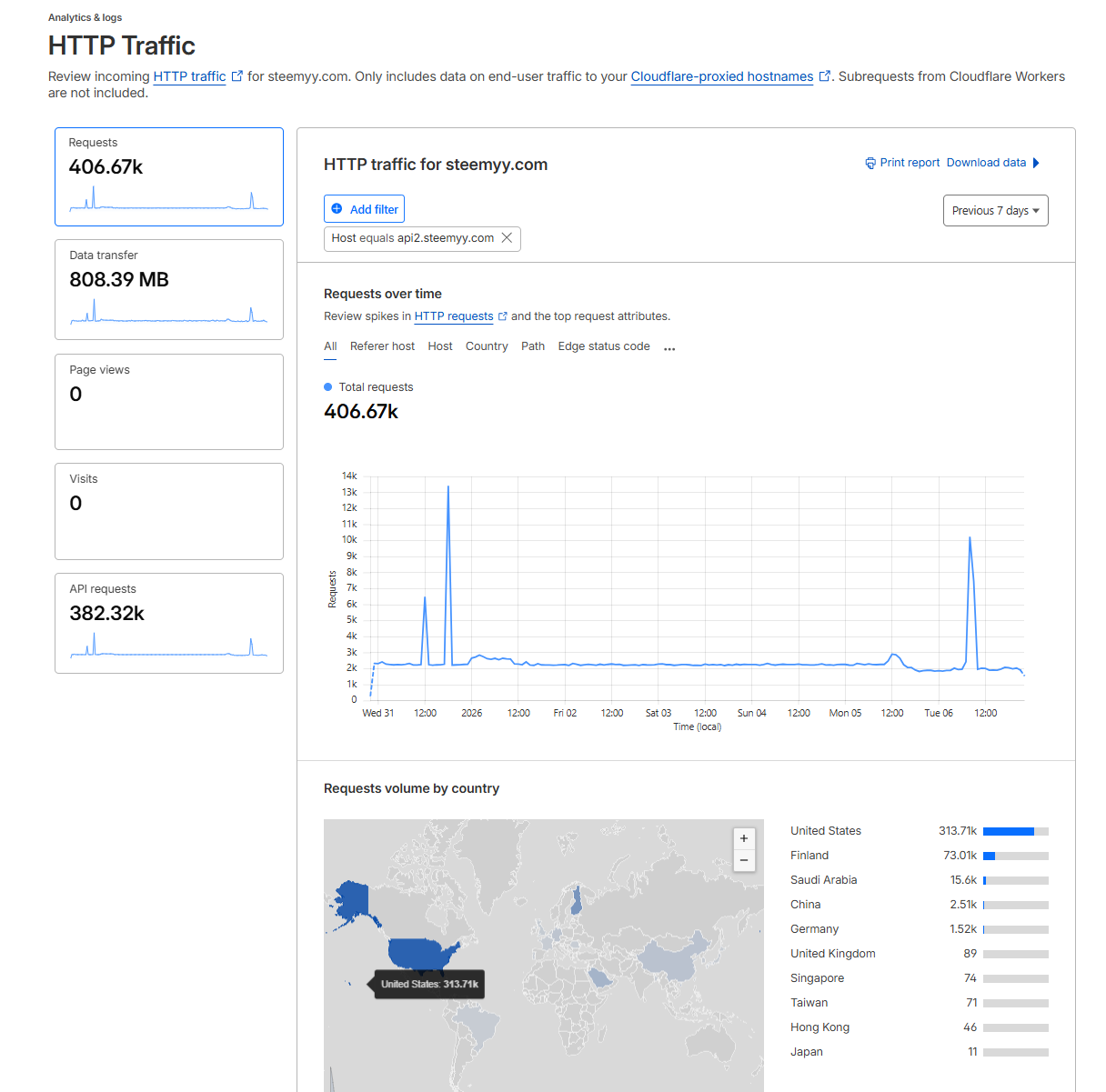
Task: Toggle the Total requests legend dot
Action: click(x=328, y=387)
